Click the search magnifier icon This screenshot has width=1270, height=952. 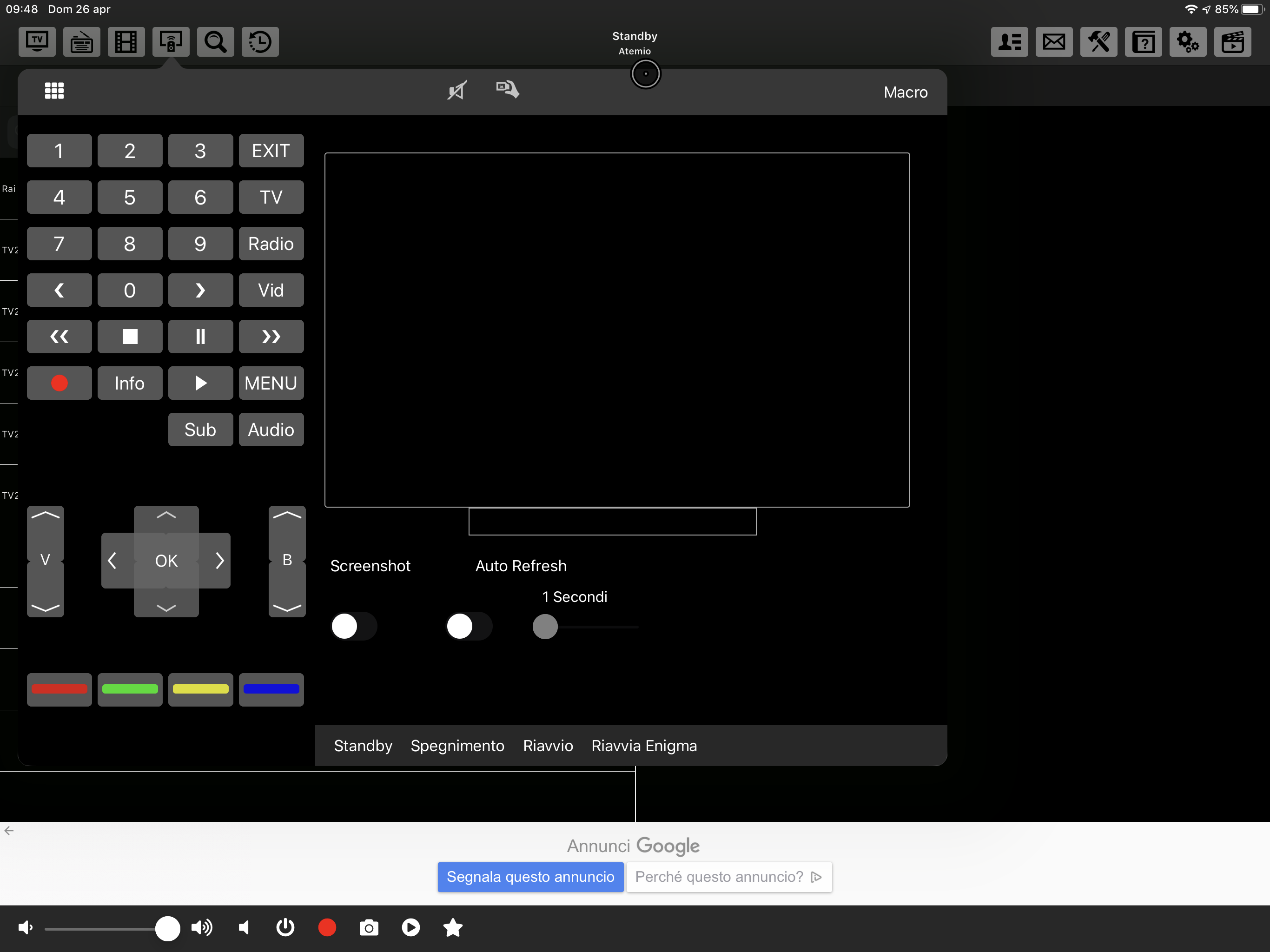click(215, 41)
